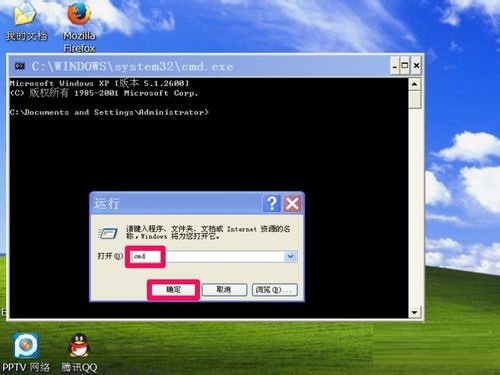Viewport: 500px width, 375px height.
Task: Click the cmd scrollbar down arrow
Action: [x=414, y=312]
